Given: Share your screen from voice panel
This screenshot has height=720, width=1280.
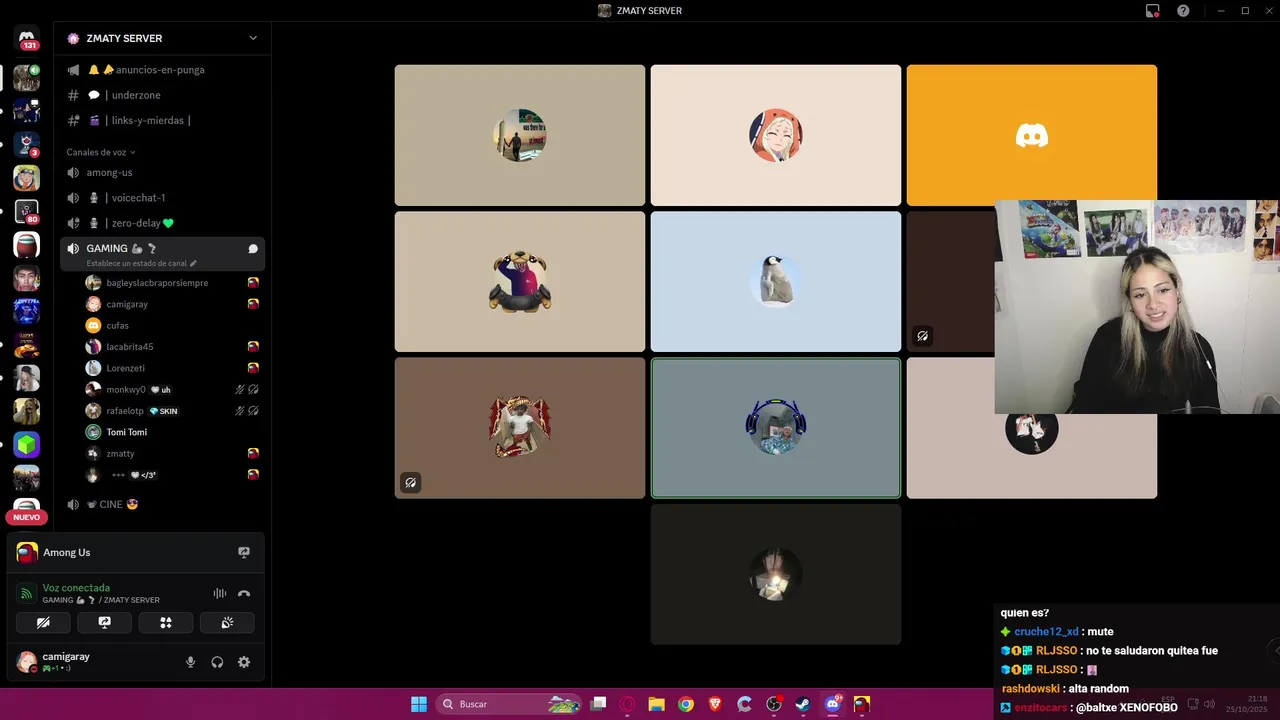Looking at the screenshot, I should tap(104, 622).
